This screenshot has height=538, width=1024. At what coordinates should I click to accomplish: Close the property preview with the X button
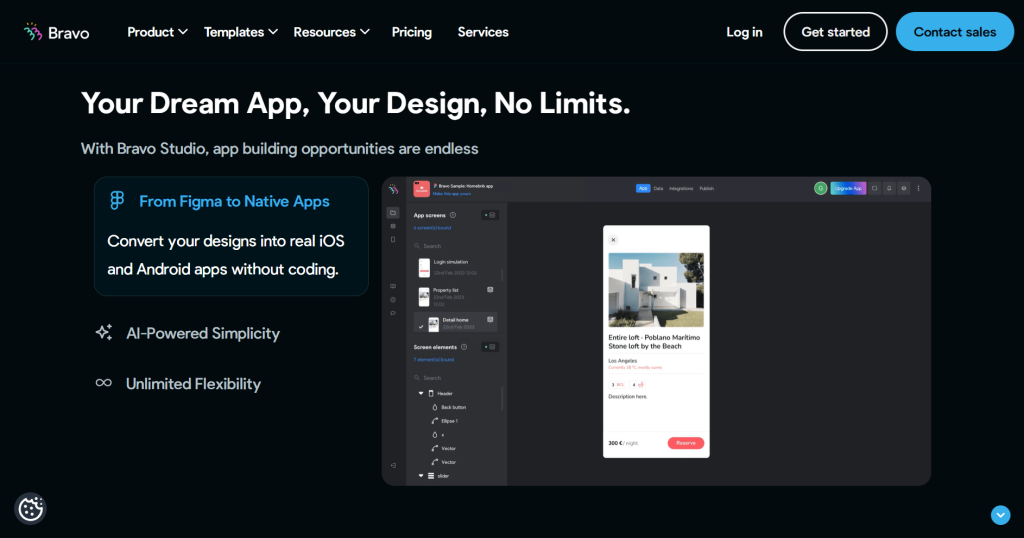[613, 240]
